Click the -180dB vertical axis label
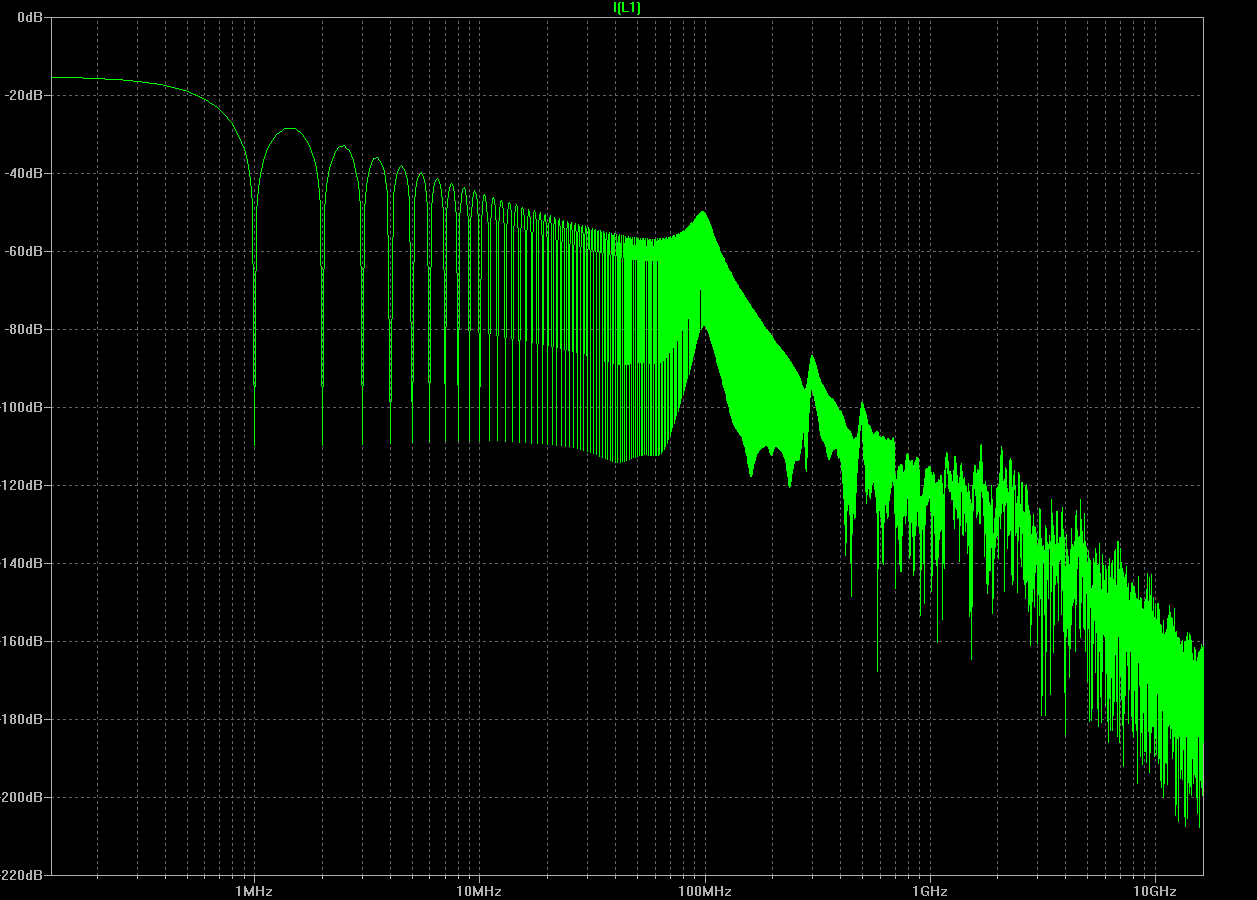The height and width of the screenshot is (900, 1257). click(22, 720)
